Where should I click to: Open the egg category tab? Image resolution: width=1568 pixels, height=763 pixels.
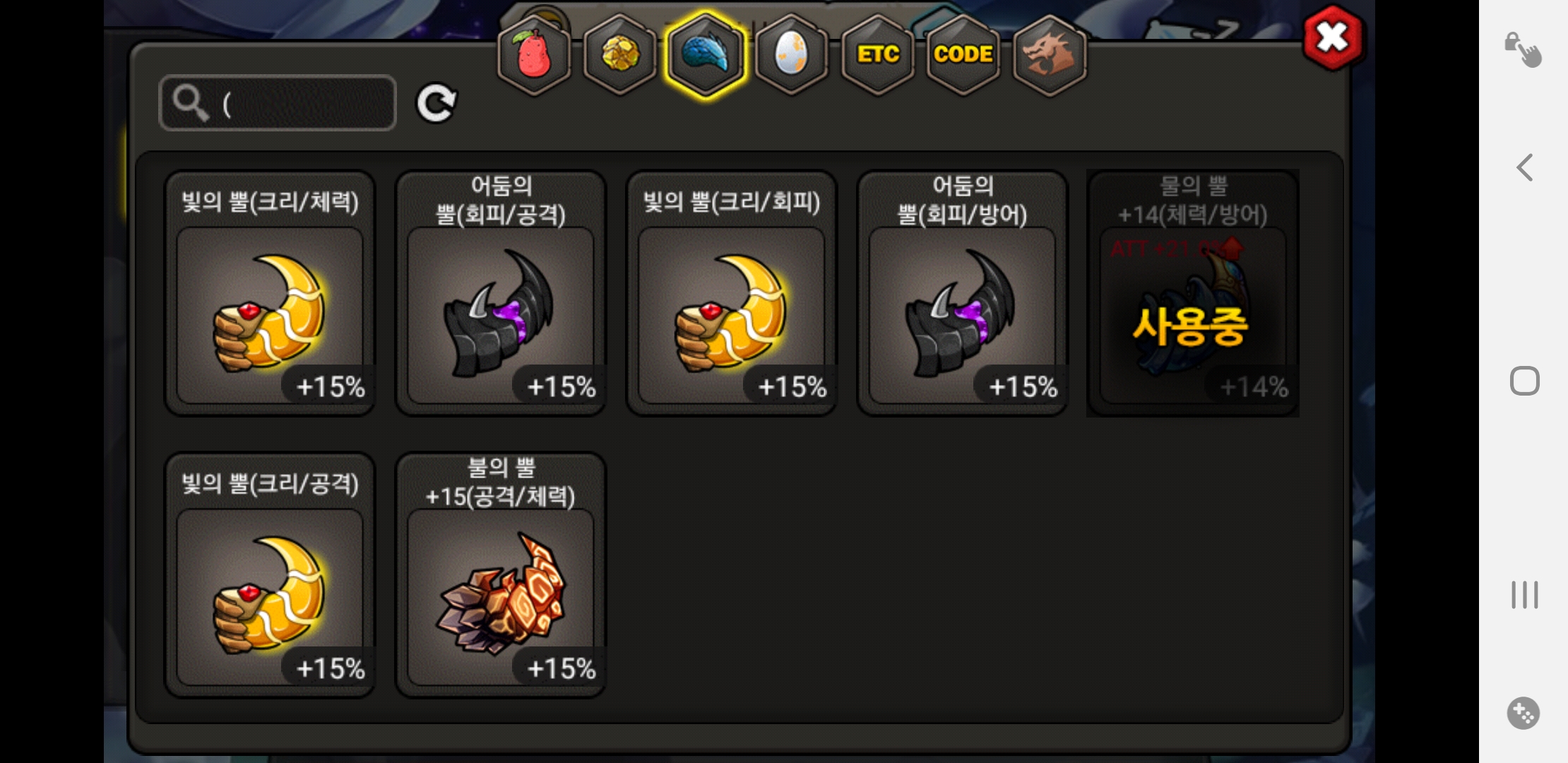792,54
